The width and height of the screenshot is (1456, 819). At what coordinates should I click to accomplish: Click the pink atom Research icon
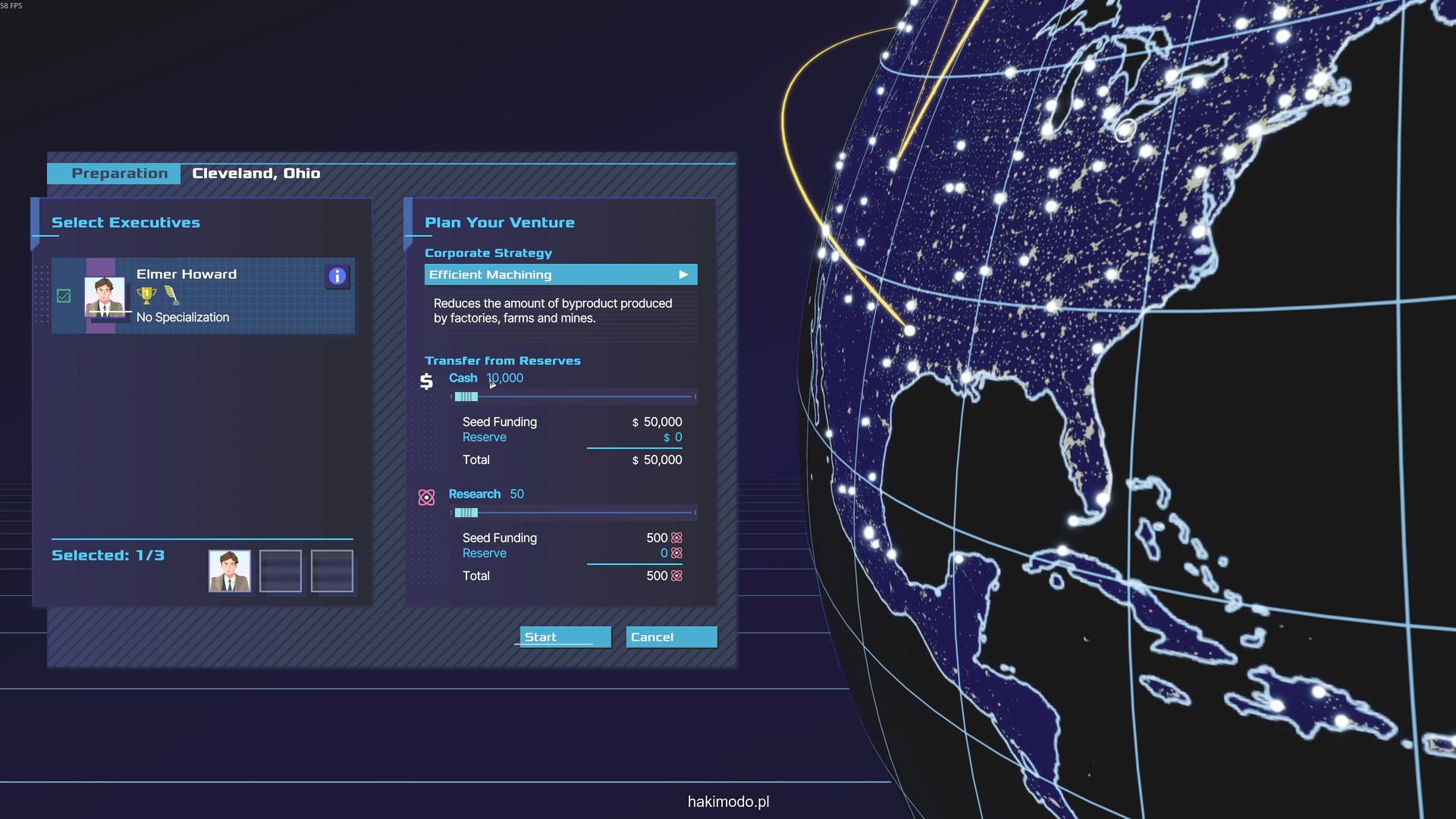pyautogui.click(x=426, y=497)
